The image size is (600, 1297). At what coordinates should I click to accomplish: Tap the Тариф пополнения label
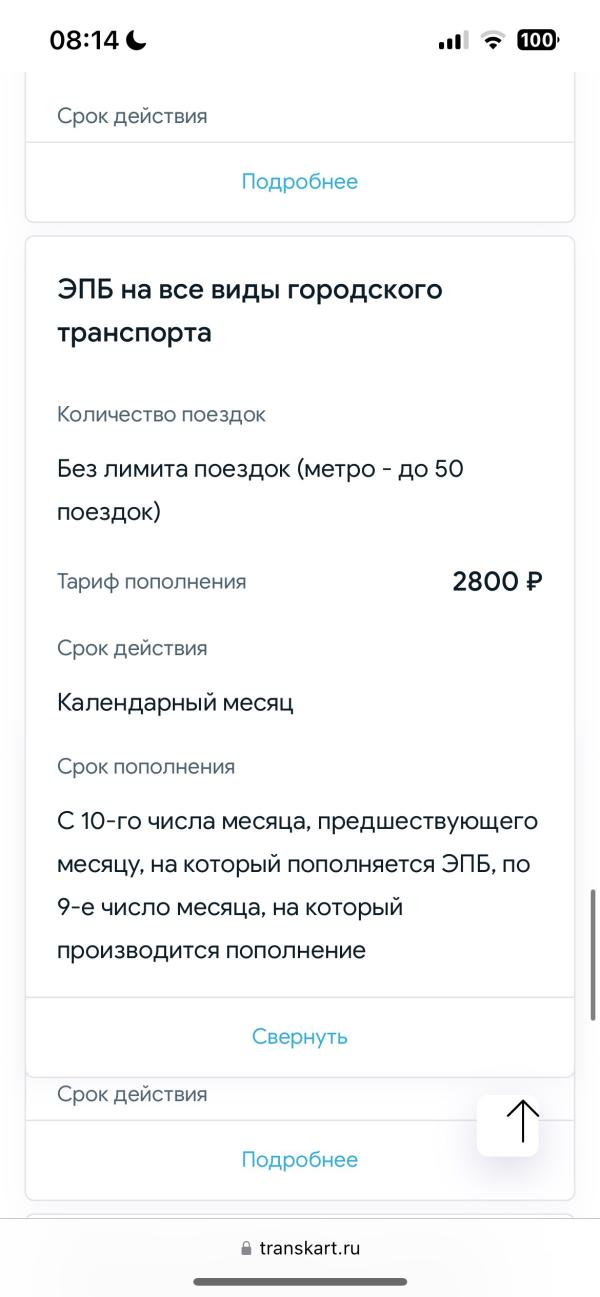151,581
